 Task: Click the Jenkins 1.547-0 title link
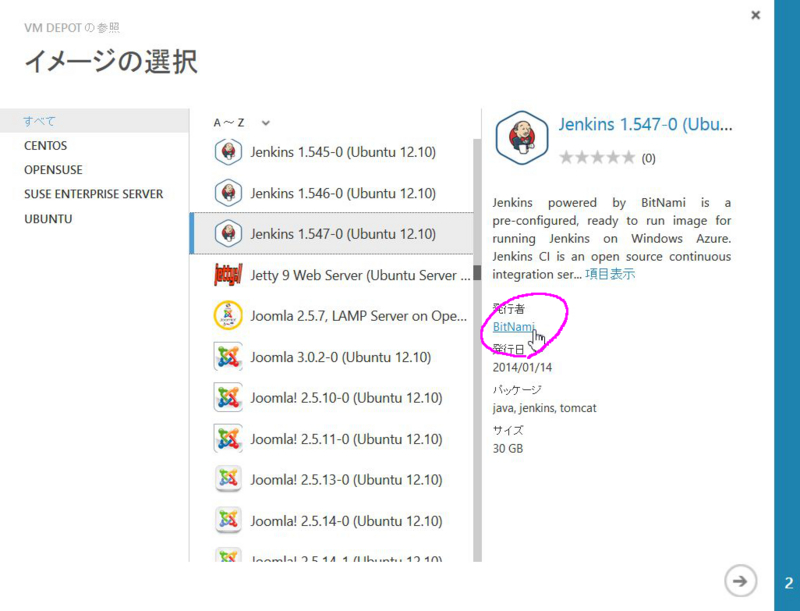645,124
